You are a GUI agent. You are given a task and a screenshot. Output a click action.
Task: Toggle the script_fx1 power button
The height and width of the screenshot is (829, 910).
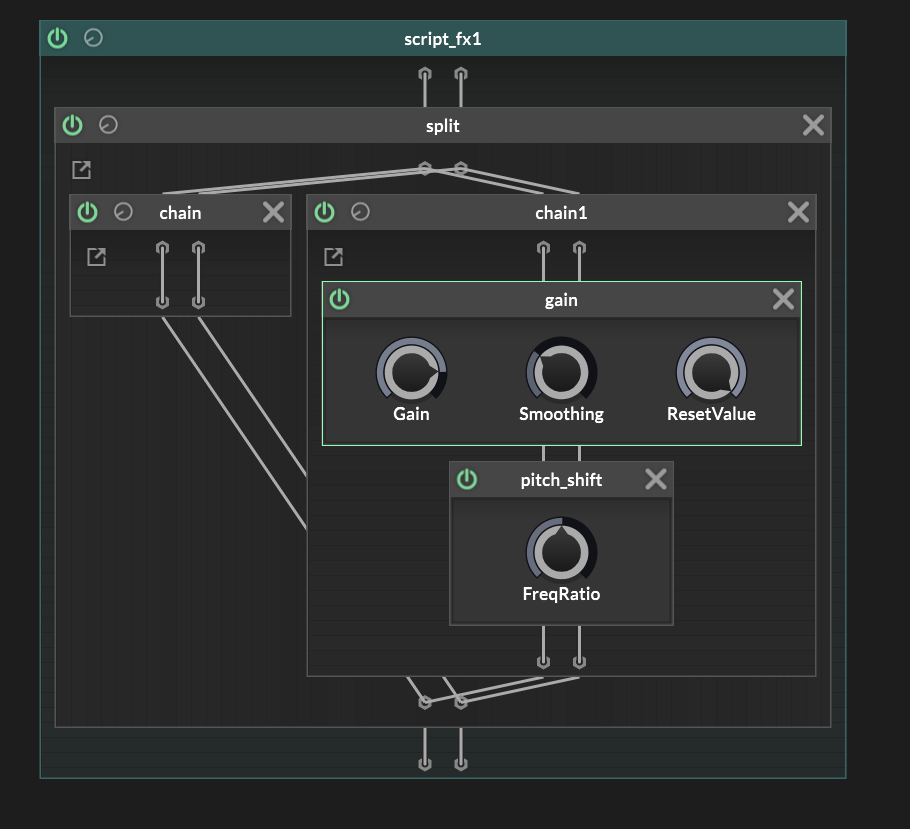(58, 39)
